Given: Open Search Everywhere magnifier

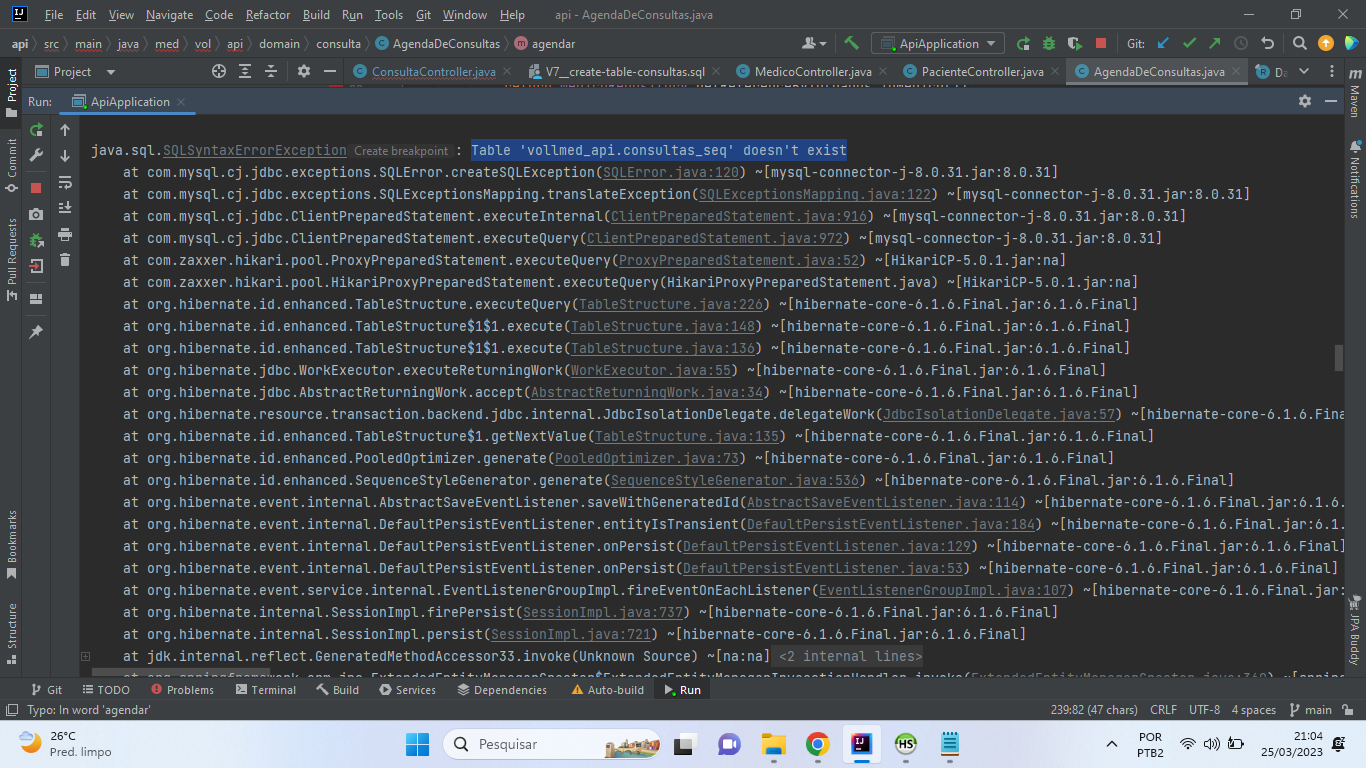Looking at the screenshot, I should click(x=1299, y=43).
